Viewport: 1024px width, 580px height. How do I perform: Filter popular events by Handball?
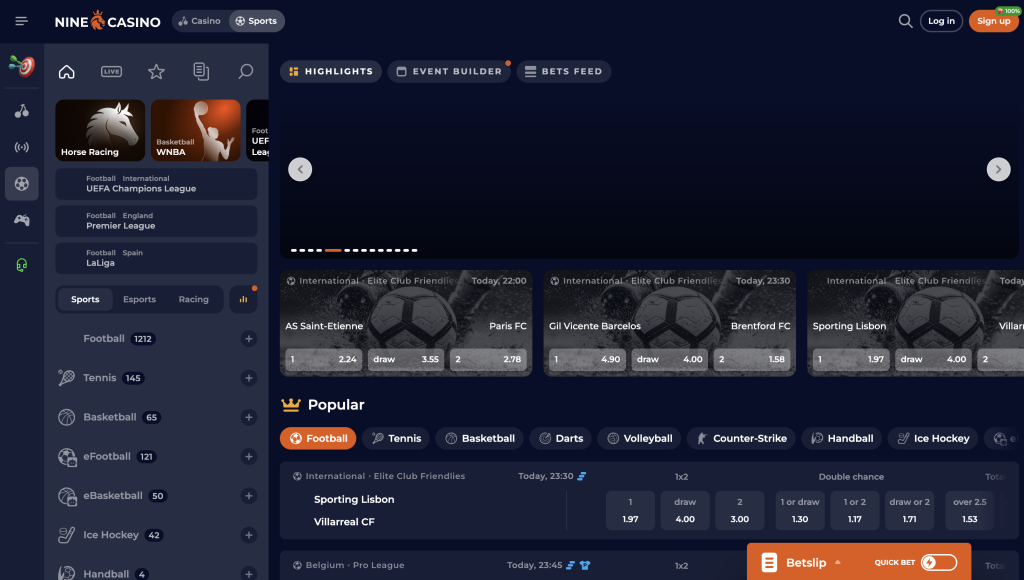(x=842, y=438)
